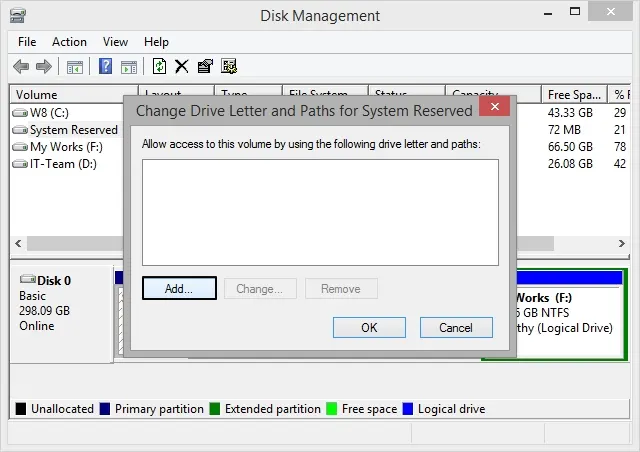Click the drive letter and paths list box
The image size is (640, 452).
(x=320, y=212)
